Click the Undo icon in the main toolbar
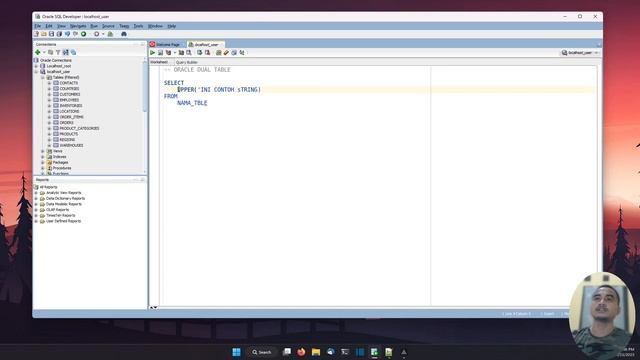Viewport: 640px width, 360px height. tap(67, 34)
